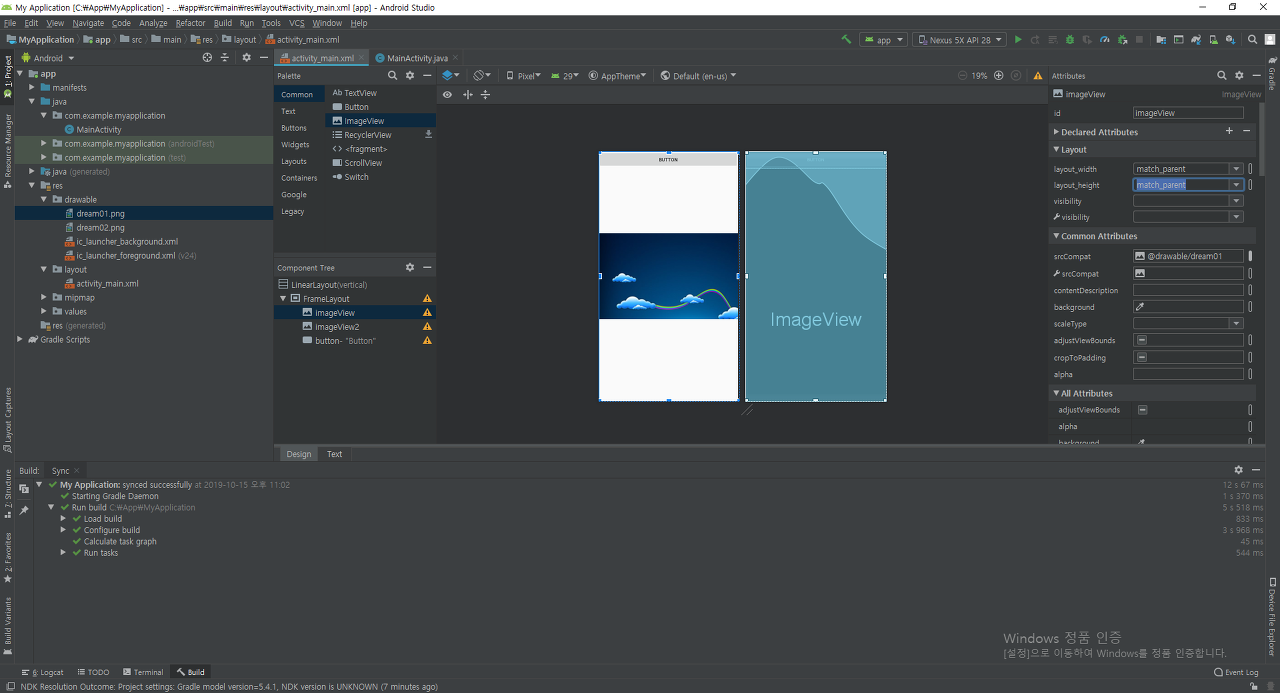Collapse all in Project panel
The height and width of the screenshot is (693, 1280).
pyautogui.click(x=225, y=57)
